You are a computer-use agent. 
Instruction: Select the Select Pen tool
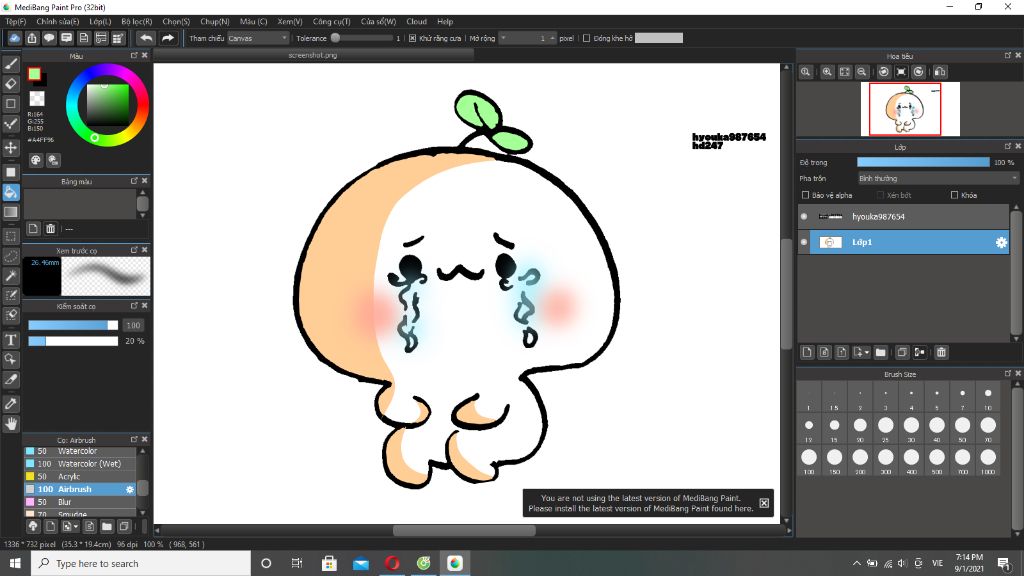click(11, 295)
